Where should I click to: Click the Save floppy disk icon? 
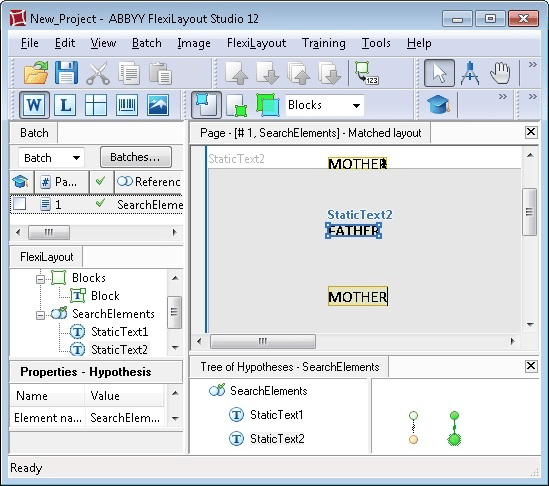tap(67, 73)
